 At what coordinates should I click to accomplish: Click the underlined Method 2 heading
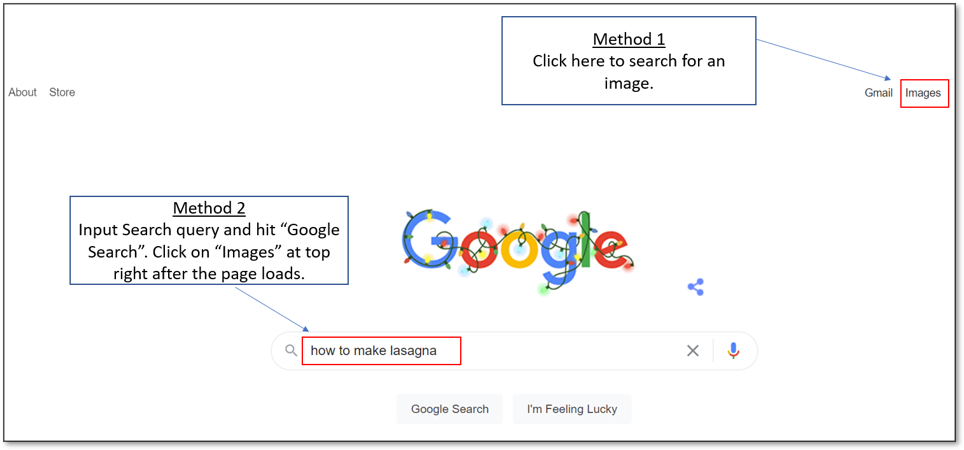[209, 208]
